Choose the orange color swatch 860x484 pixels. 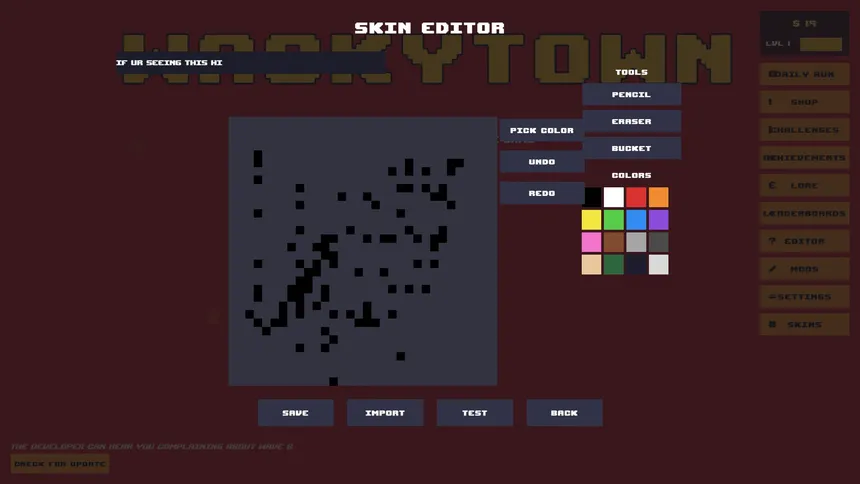[x=659, y=197]
